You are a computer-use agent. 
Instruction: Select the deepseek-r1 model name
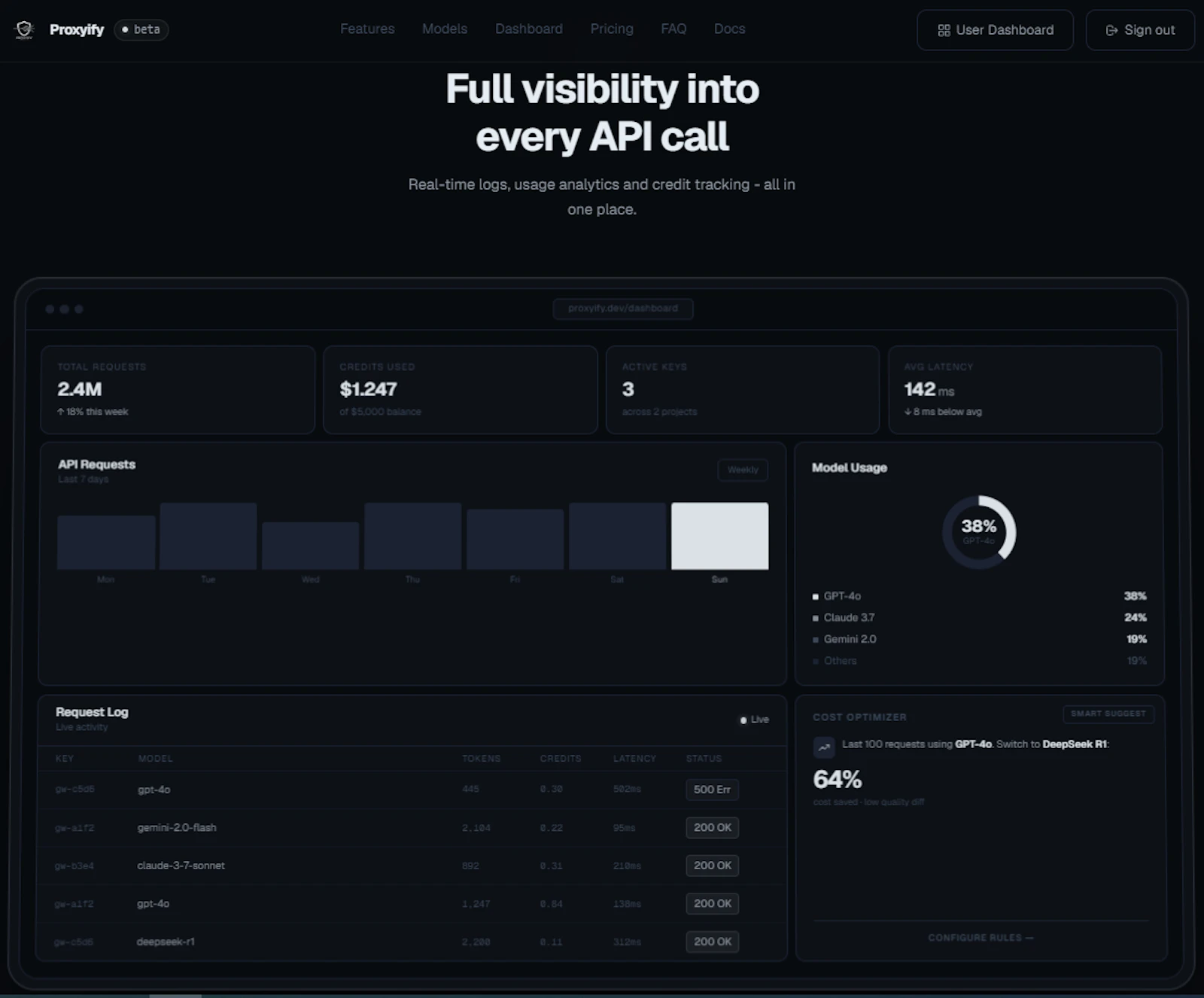click(x=166, y=942)
